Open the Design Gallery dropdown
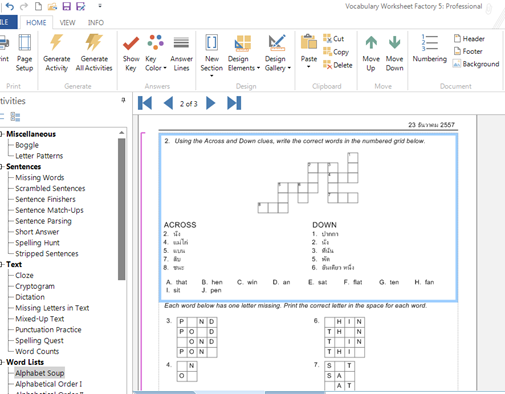 coord(277,53)
